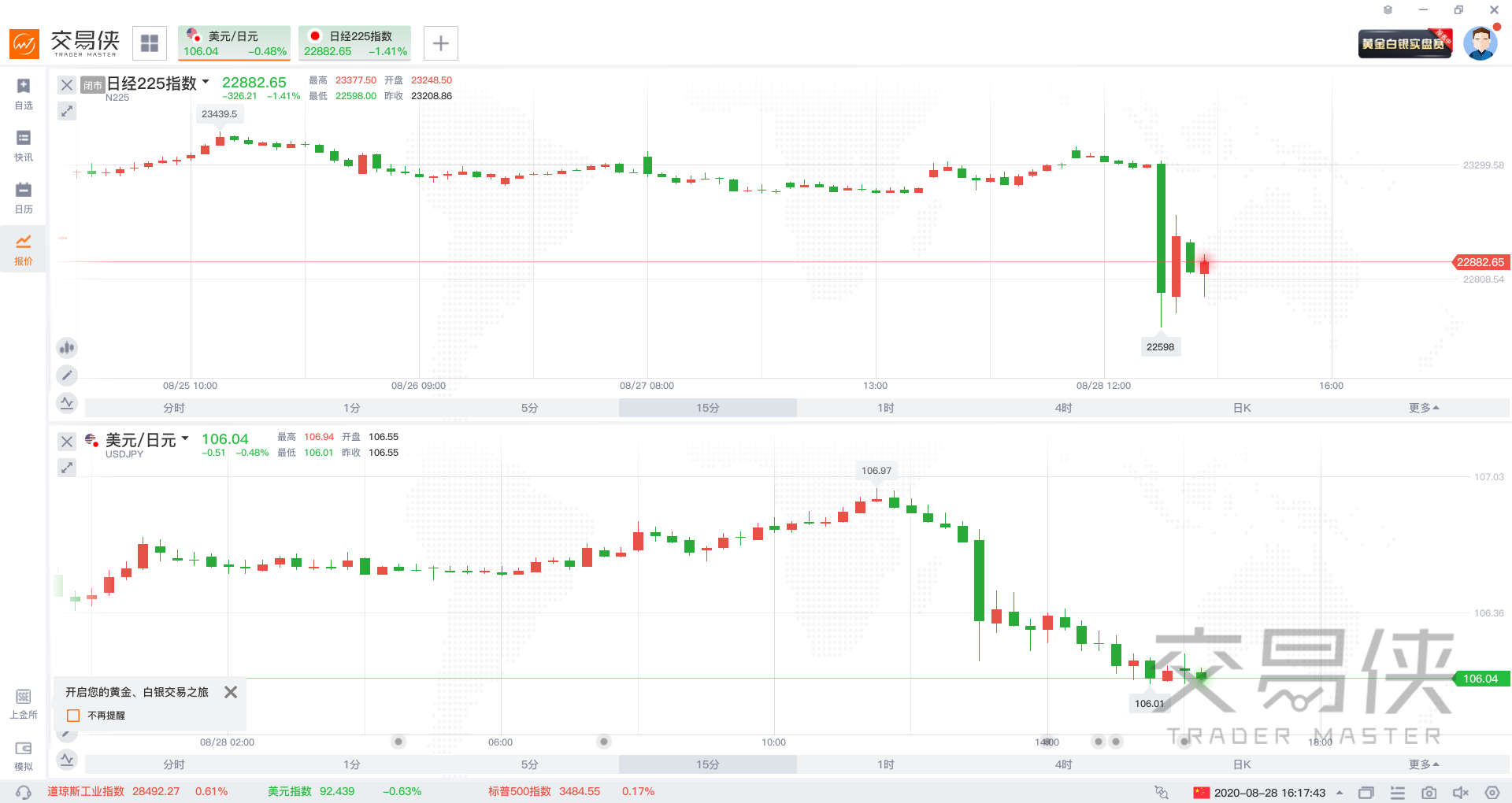
Task: Select 分时 timeframe in USDJPY chart
Action: point(174,764)
